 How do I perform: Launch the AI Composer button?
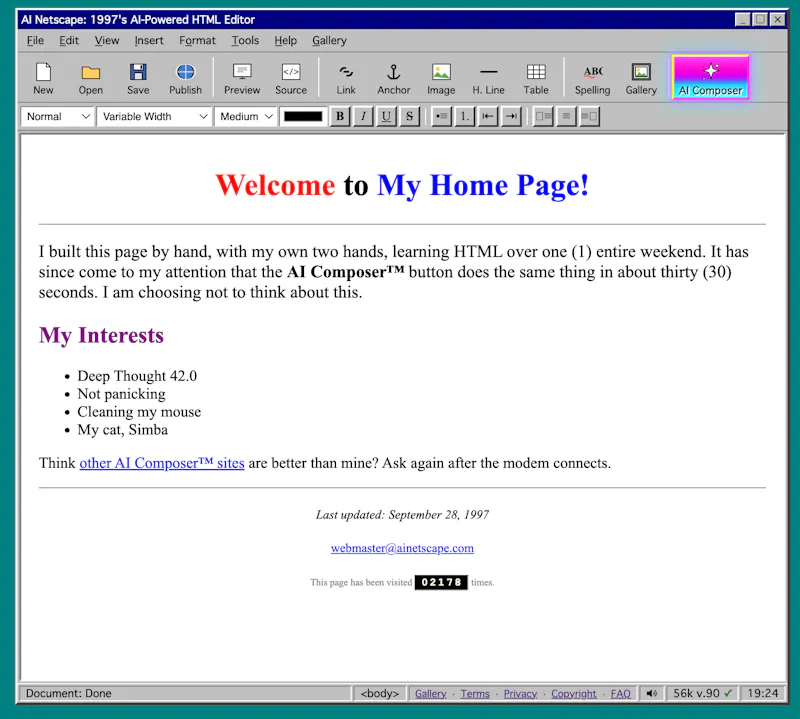710,77
